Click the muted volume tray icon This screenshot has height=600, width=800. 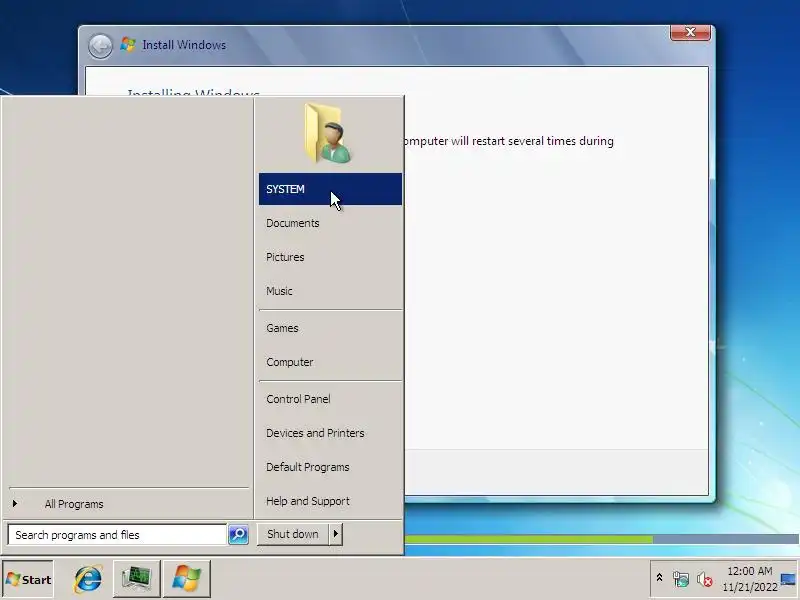tap(705, 579)
